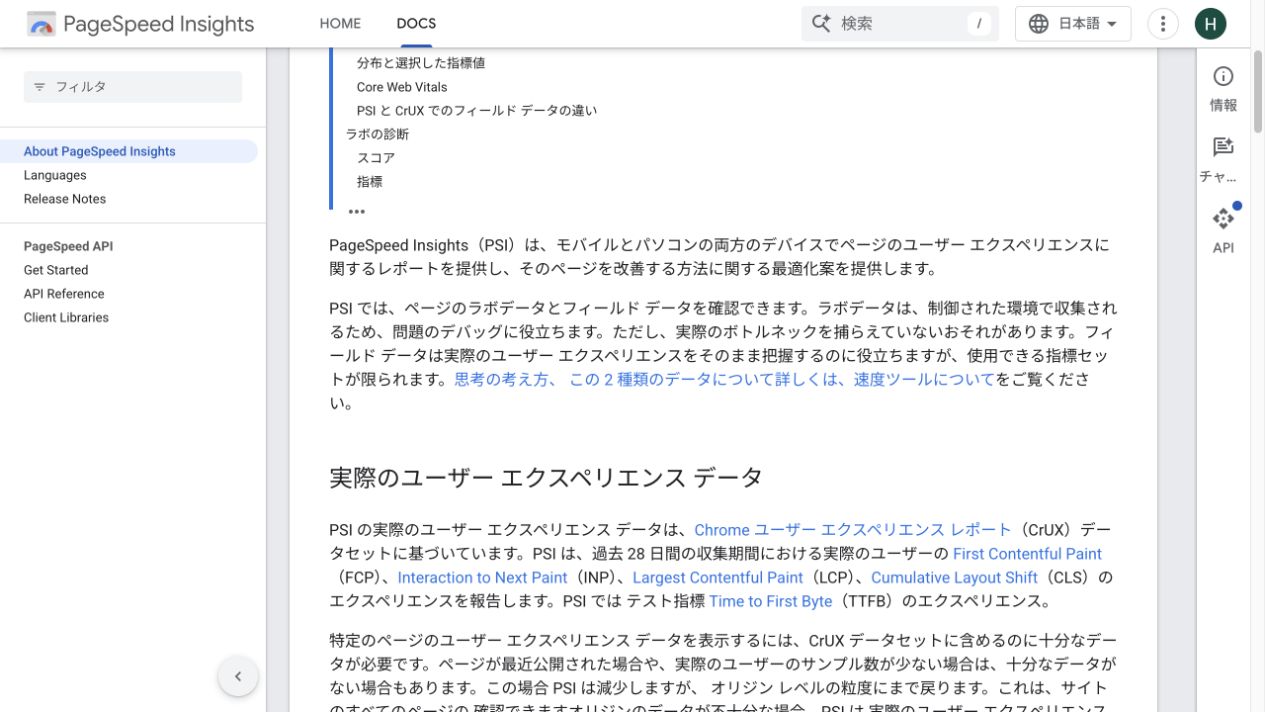Open Client Libraries in the sidebar
Screen dimensions: 1265x712
point(66,318)
